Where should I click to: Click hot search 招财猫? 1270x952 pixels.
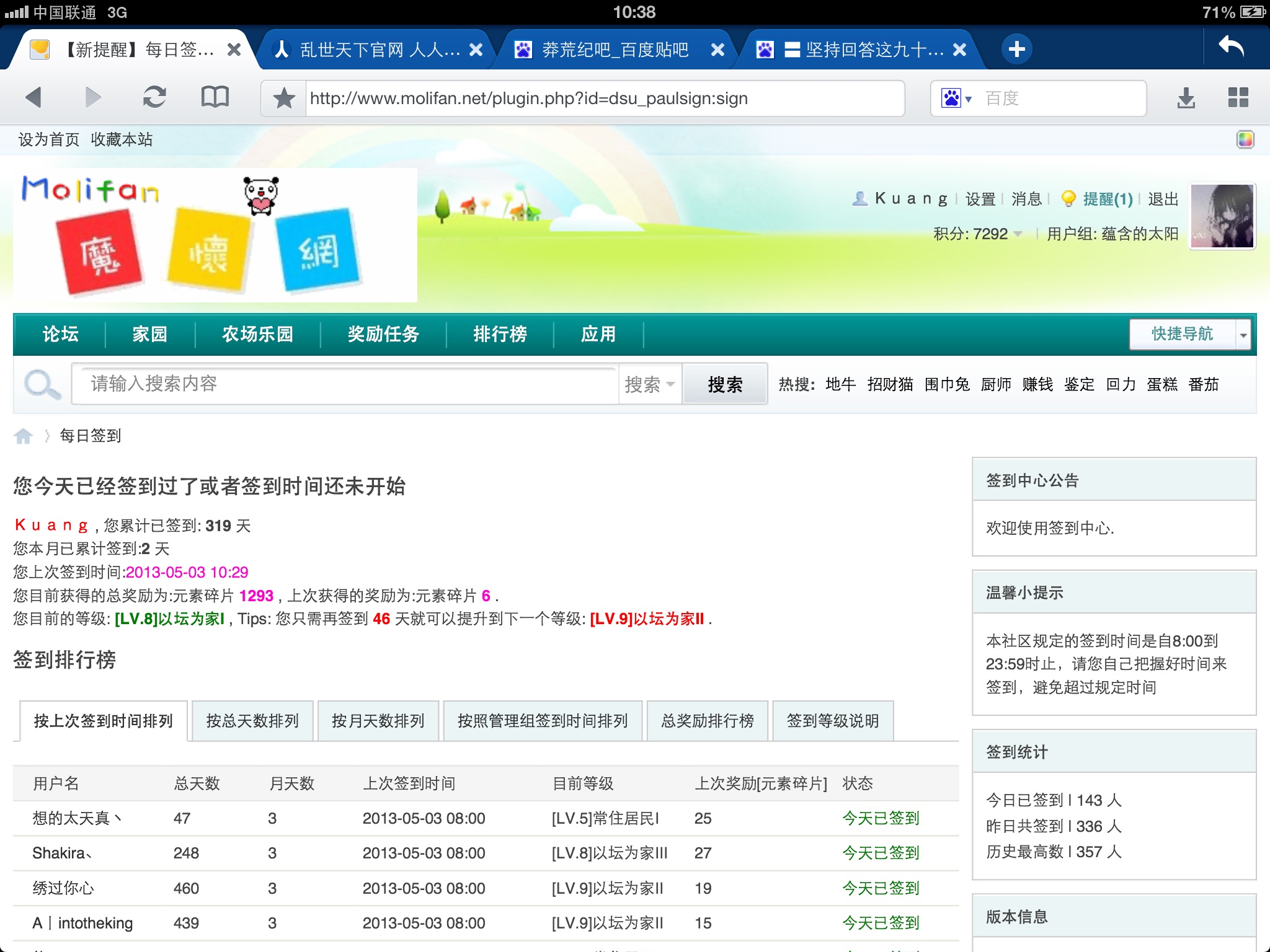[890, 384]
